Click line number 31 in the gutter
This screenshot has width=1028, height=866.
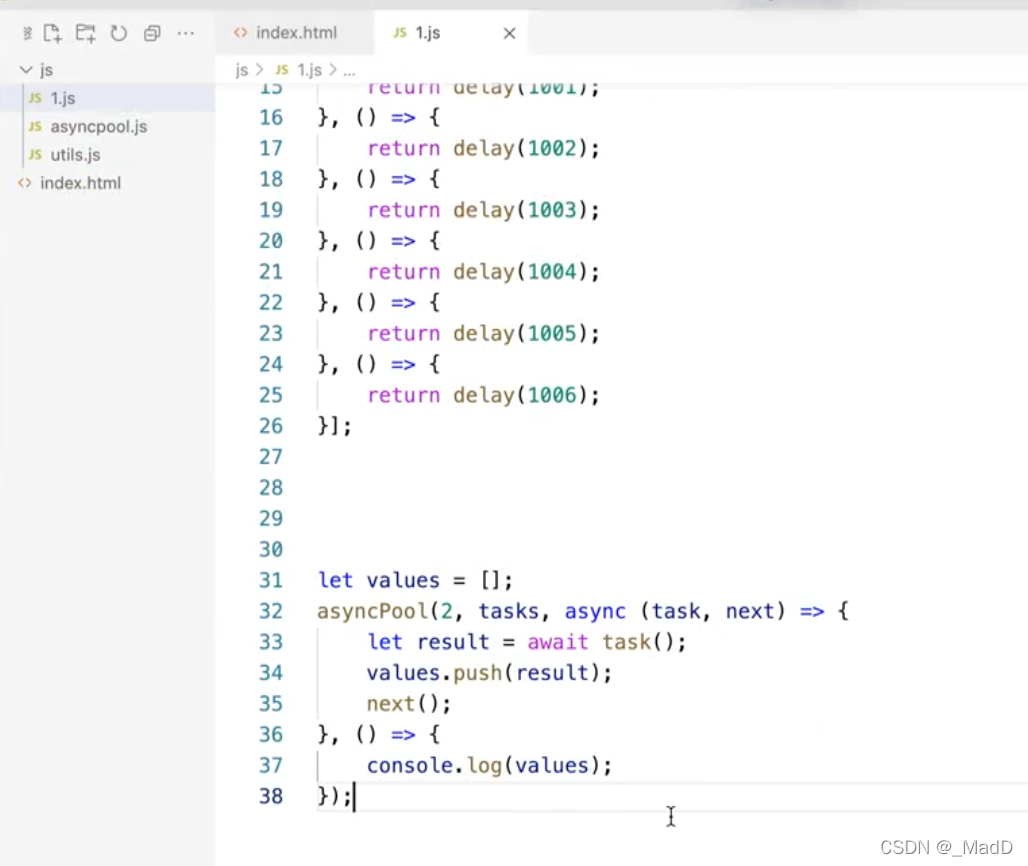click(271, 580)
